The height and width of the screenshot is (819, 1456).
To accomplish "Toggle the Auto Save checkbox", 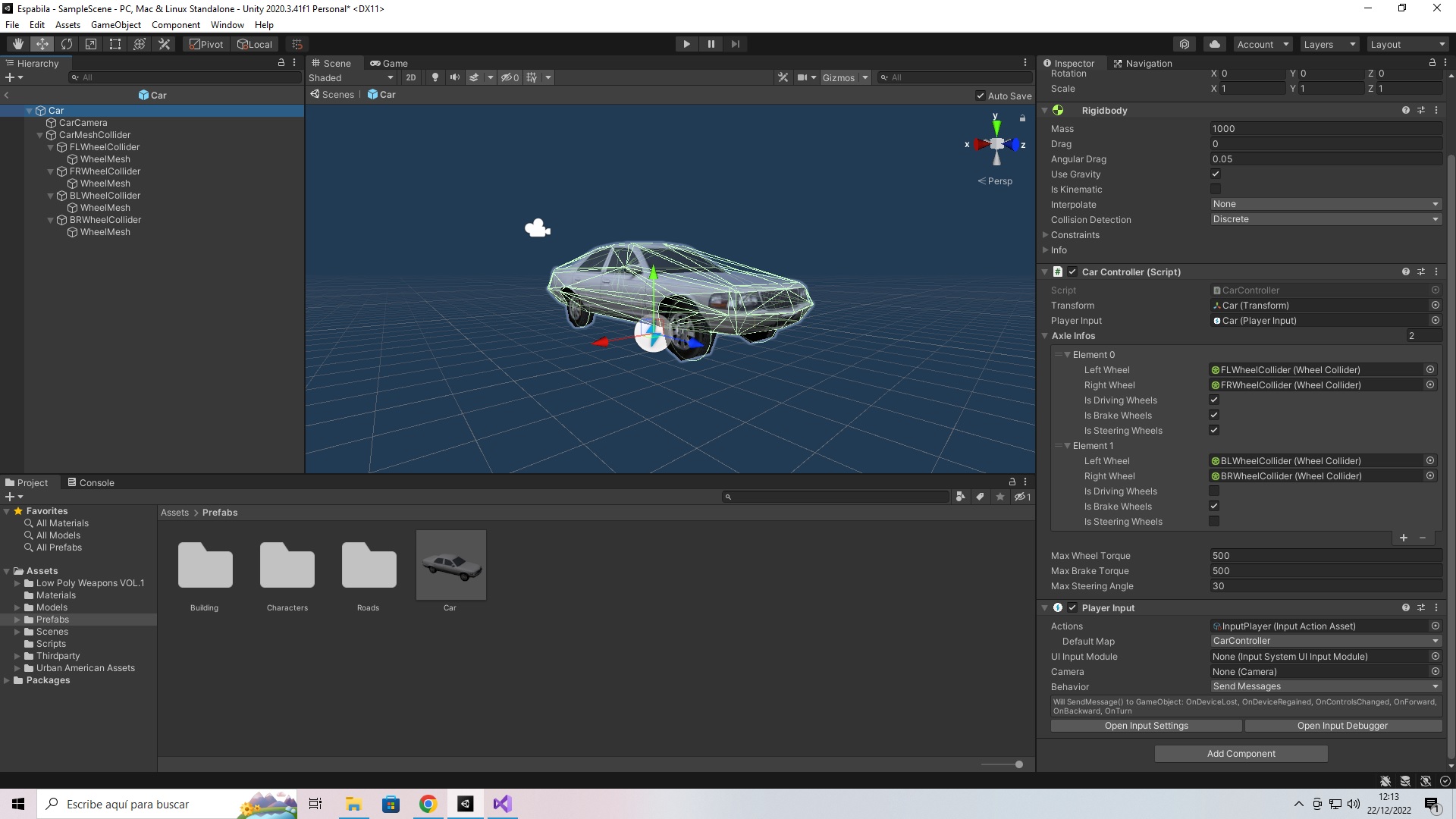I will (981, 96).
